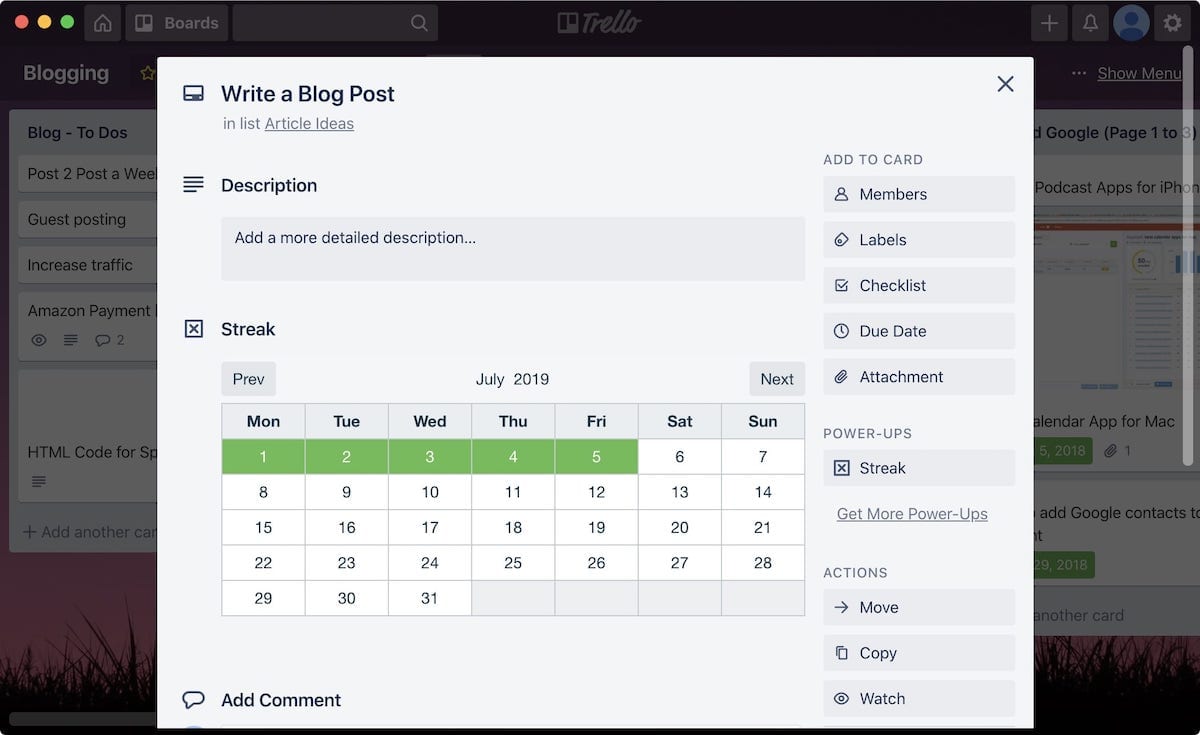Screen dimensions: 1200x735
Task: Click the plus create icon in header
Action: pyautogui.click(x=1049, y=23)
